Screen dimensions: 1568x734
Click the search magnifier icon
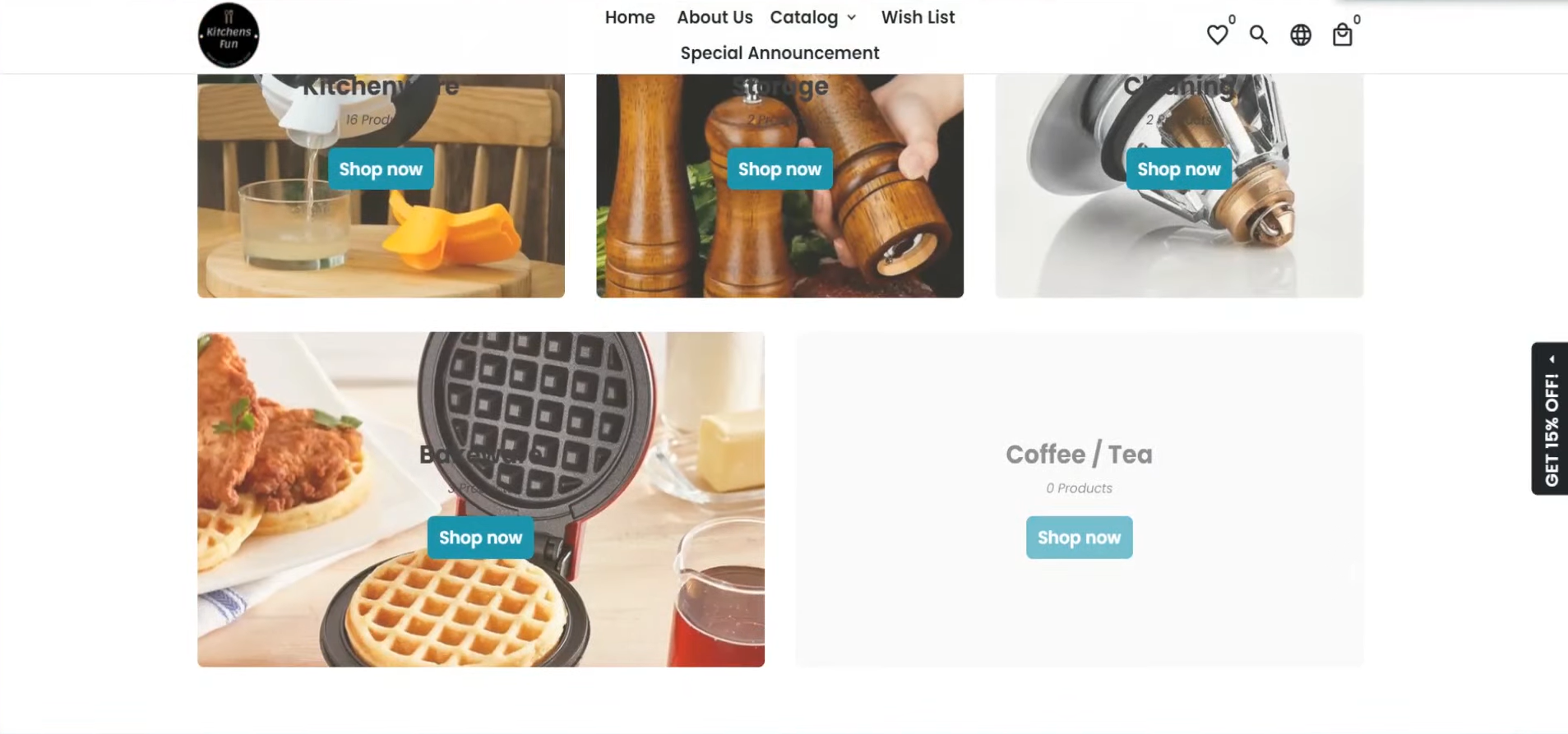pos(1258,35)
